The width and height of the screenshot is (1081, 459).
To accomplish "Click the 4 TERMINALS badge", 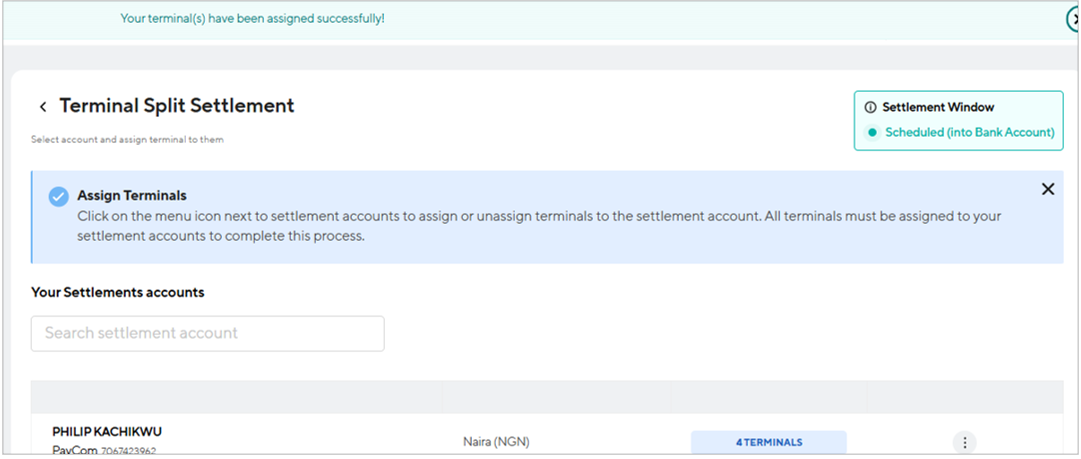I will (769, 442).
